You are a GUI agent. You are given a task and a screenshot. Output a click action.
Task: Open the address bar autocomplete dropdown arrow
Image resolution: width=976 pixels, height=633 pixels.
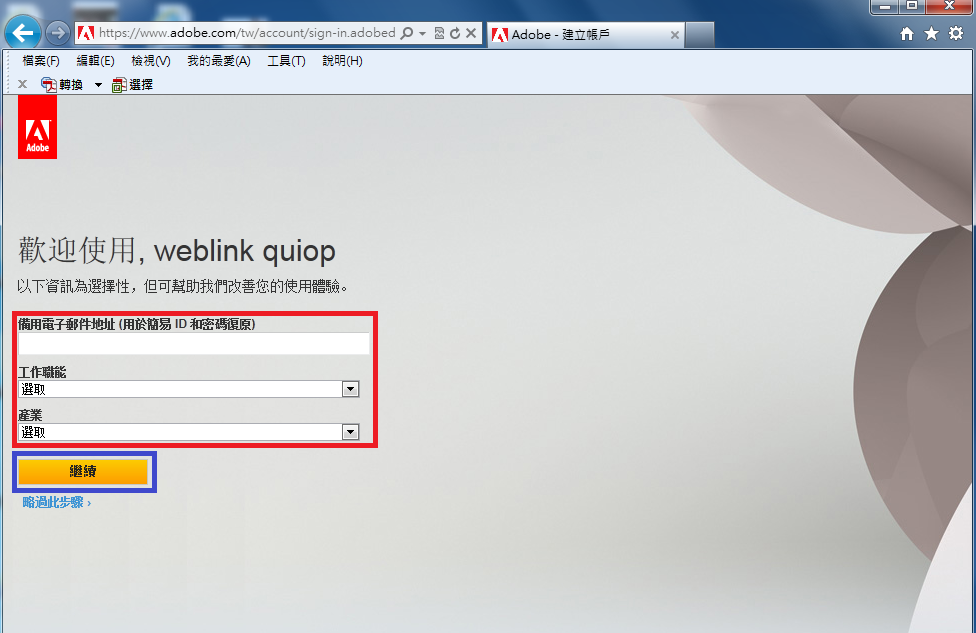click(x=423, y=33)
